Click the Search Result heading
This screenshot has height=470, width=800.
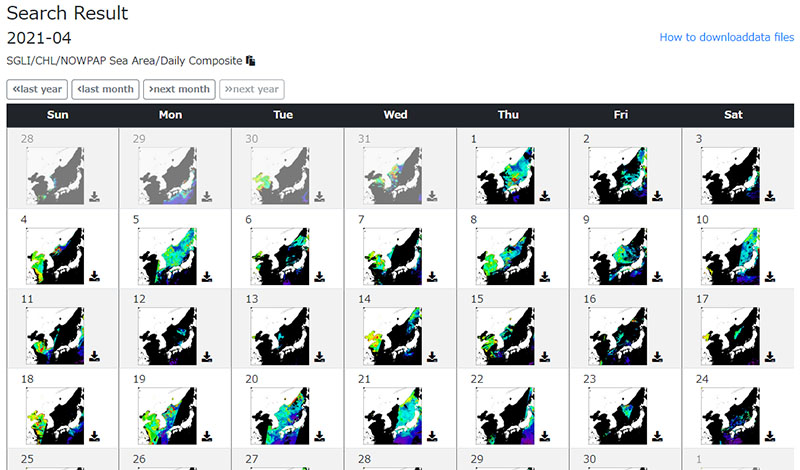click(67, 13)
